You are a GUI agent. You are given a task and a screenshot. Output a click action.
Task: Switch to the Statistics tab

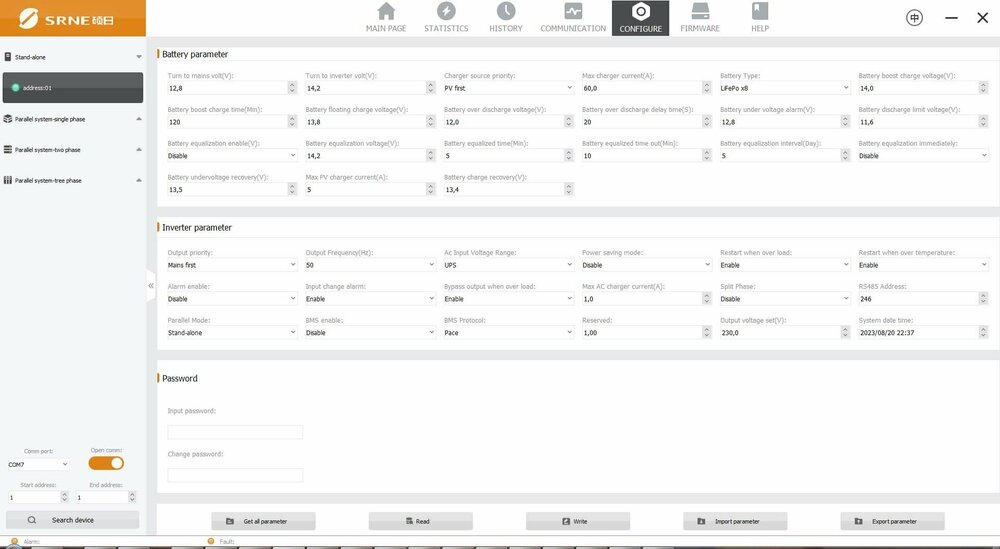[446, 18]
